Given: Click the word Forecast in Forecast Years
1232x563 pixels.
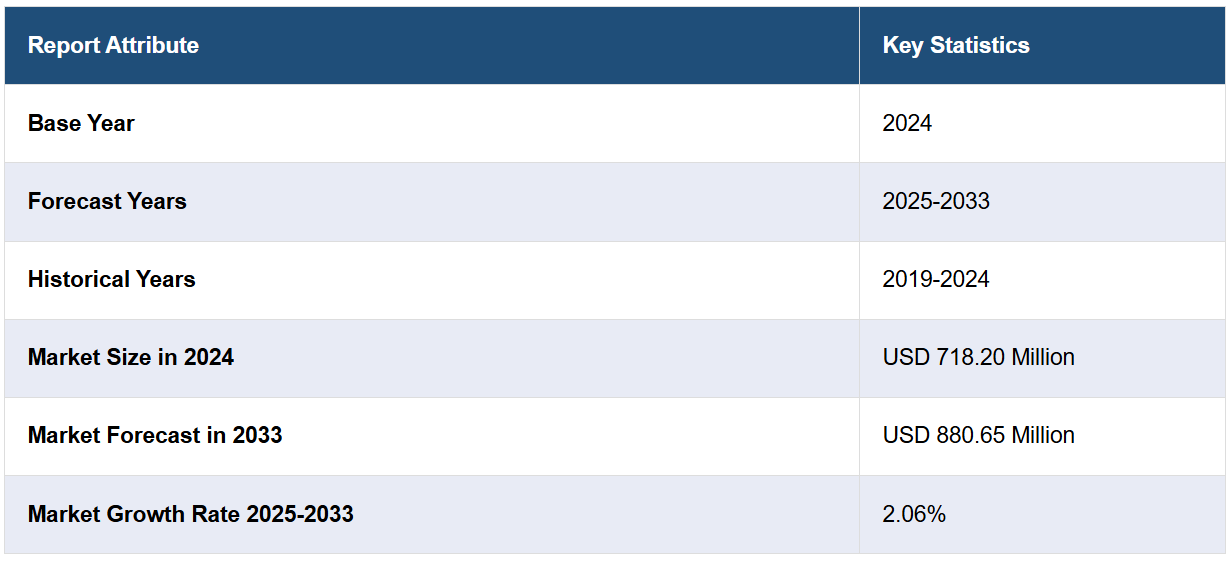Looking at the screenshot, I should [73, 201].
